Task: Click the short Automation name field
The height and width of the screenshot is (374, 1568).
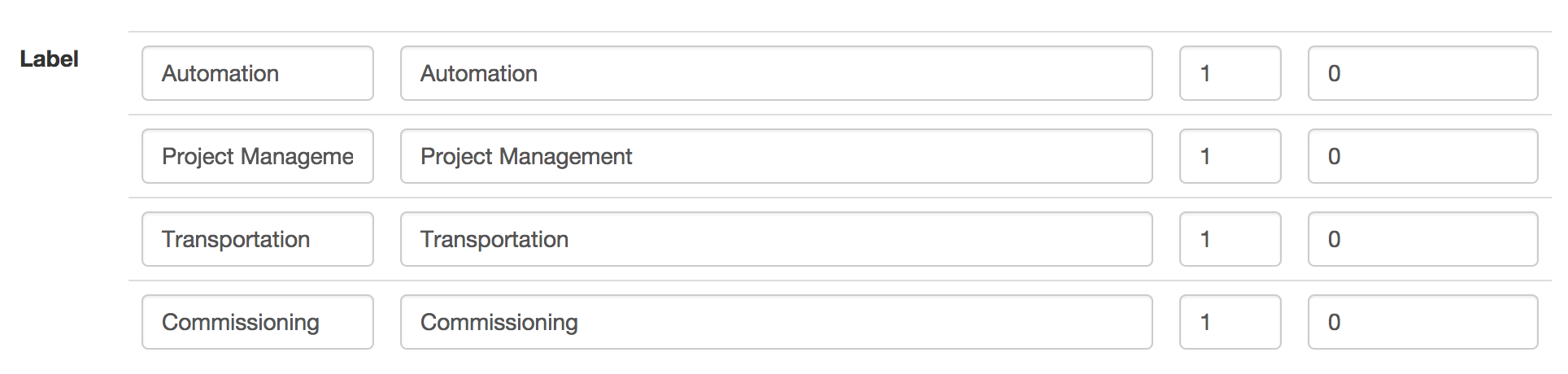Action: coord(258,73)
